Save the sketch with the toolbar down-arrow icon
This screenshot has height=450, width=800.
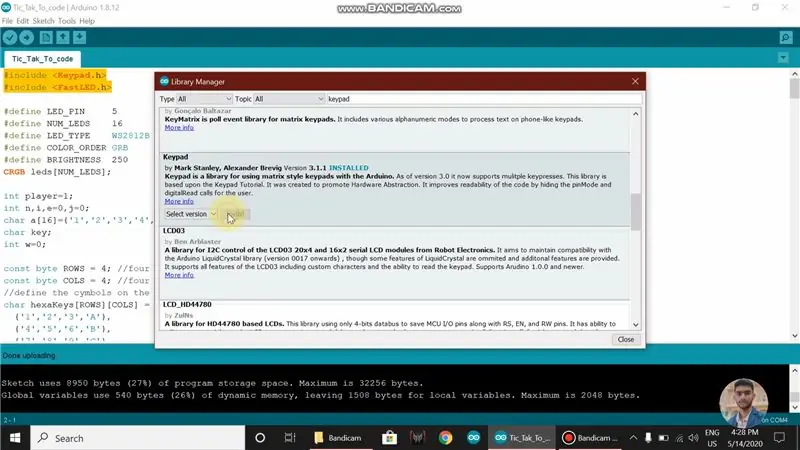pyautogui.click(x=80, y=37)
